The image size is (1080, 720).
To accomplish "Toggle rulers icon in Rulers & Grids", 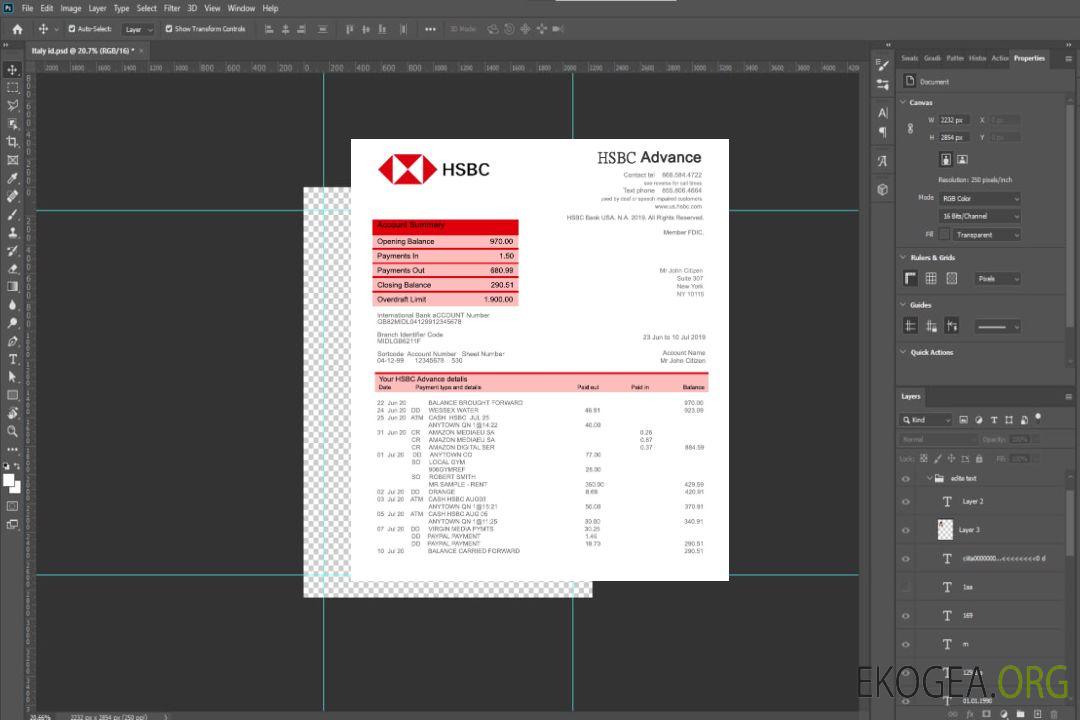I will (911, 278).
